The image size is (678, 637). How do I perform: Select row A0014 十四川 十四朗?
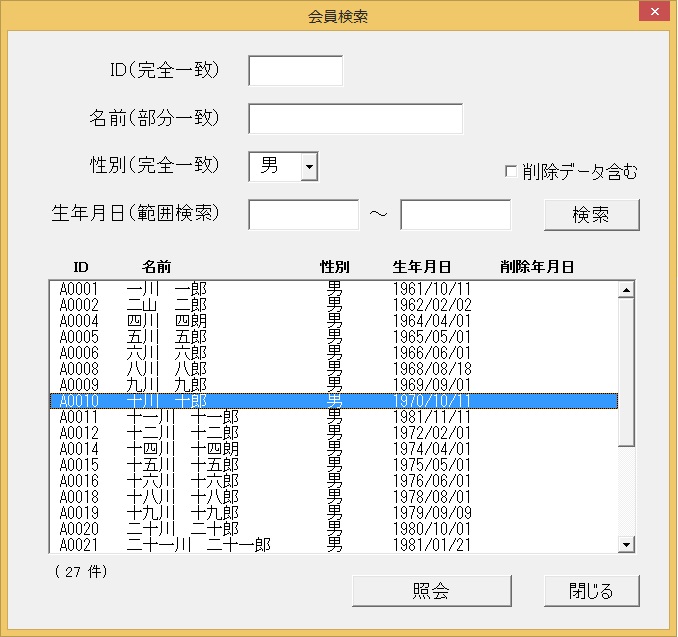pyautogui.click(x=334, y=449)
